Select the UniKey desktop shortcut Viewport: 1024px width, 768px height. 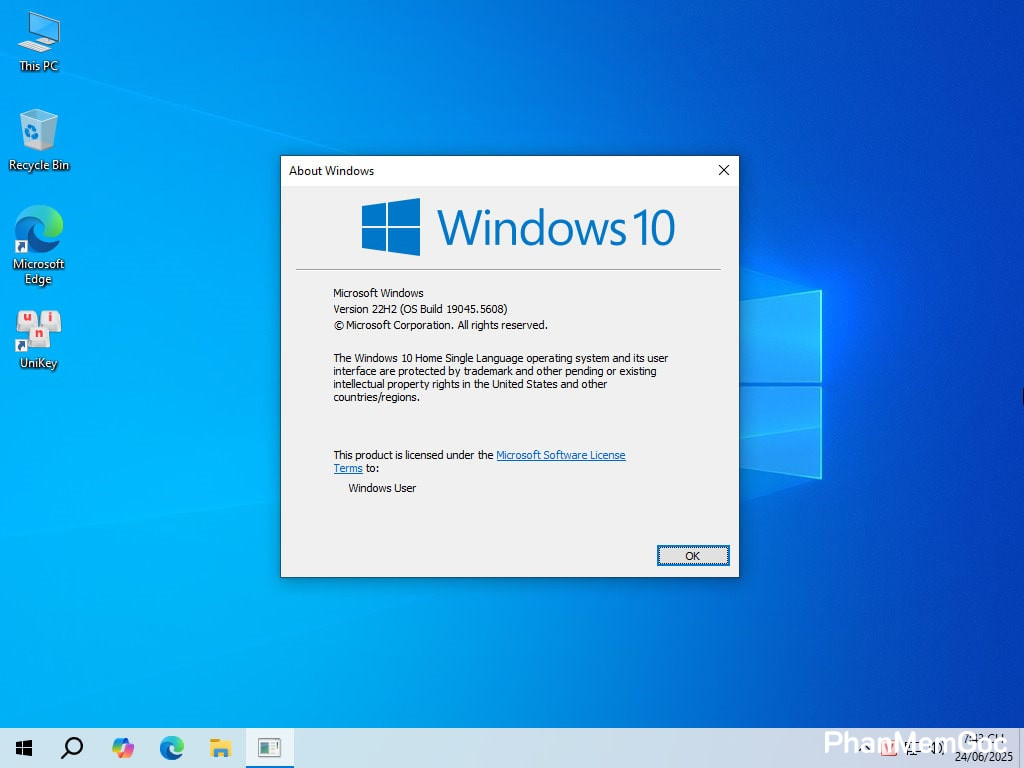point(39,338)
